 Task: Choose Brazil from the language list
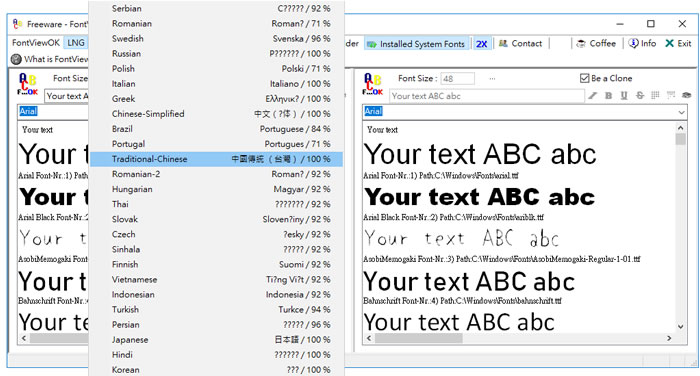[217, 129]
